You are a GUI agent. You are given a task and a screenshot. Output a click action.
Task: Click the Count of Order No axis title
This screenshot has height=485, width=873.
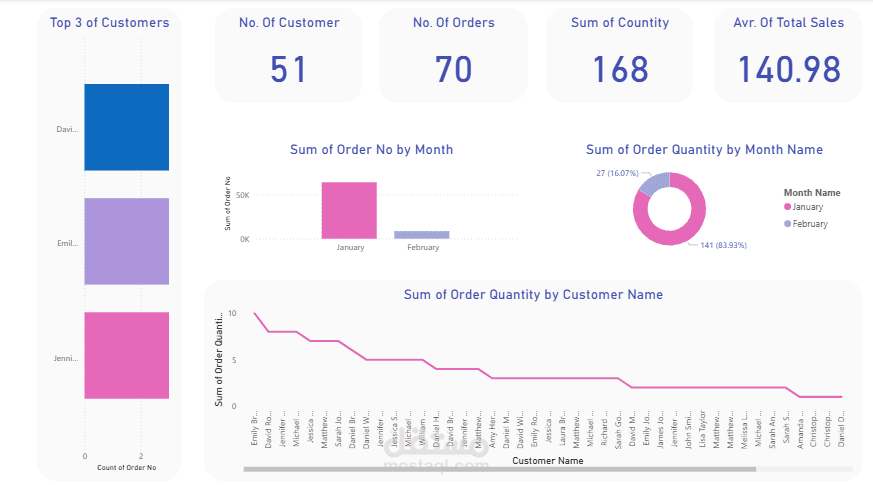(x=126, y=468)
